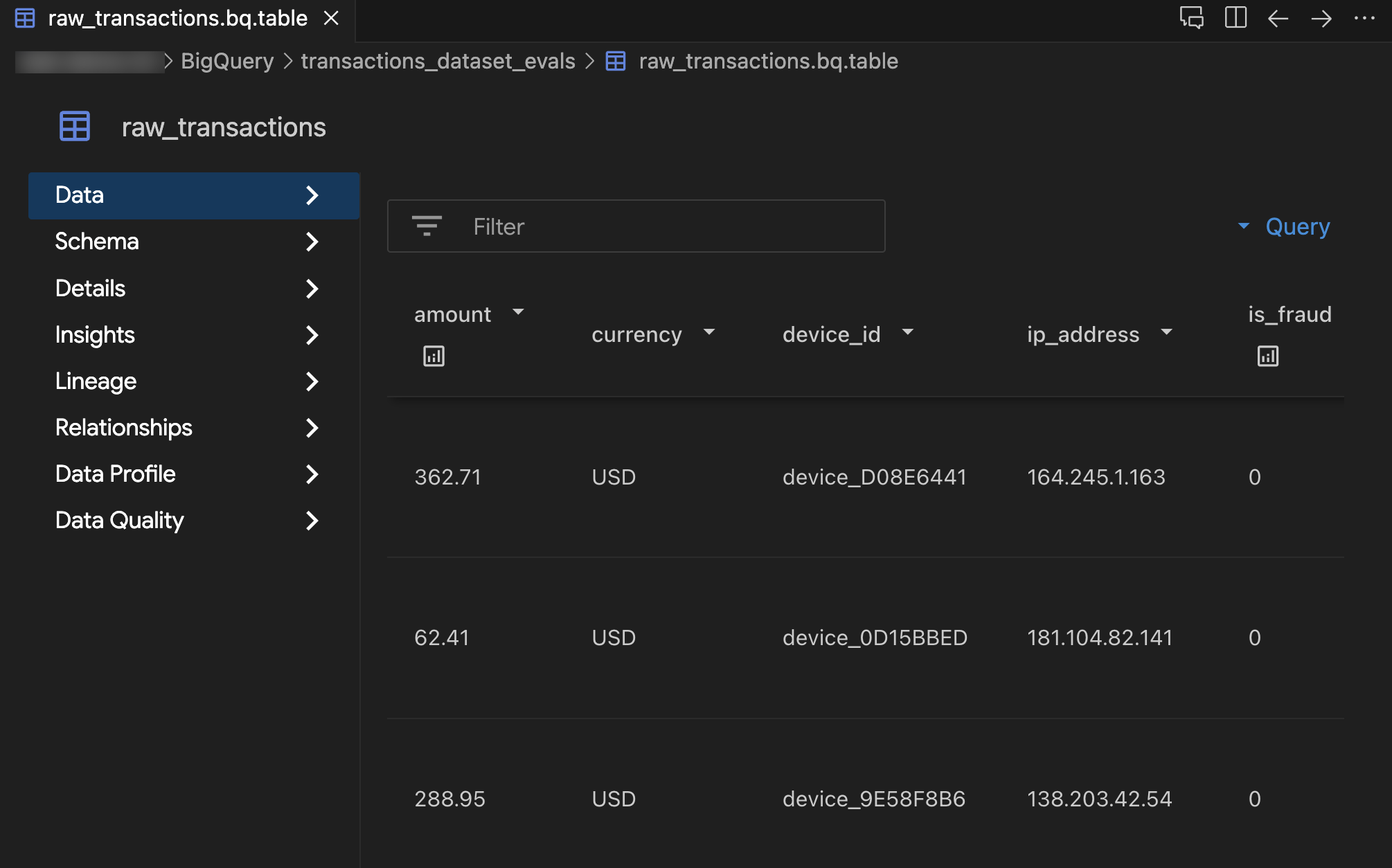Click the split editor icon
Viewport: 1392px width, 868px height.
tap(1235, 18)
